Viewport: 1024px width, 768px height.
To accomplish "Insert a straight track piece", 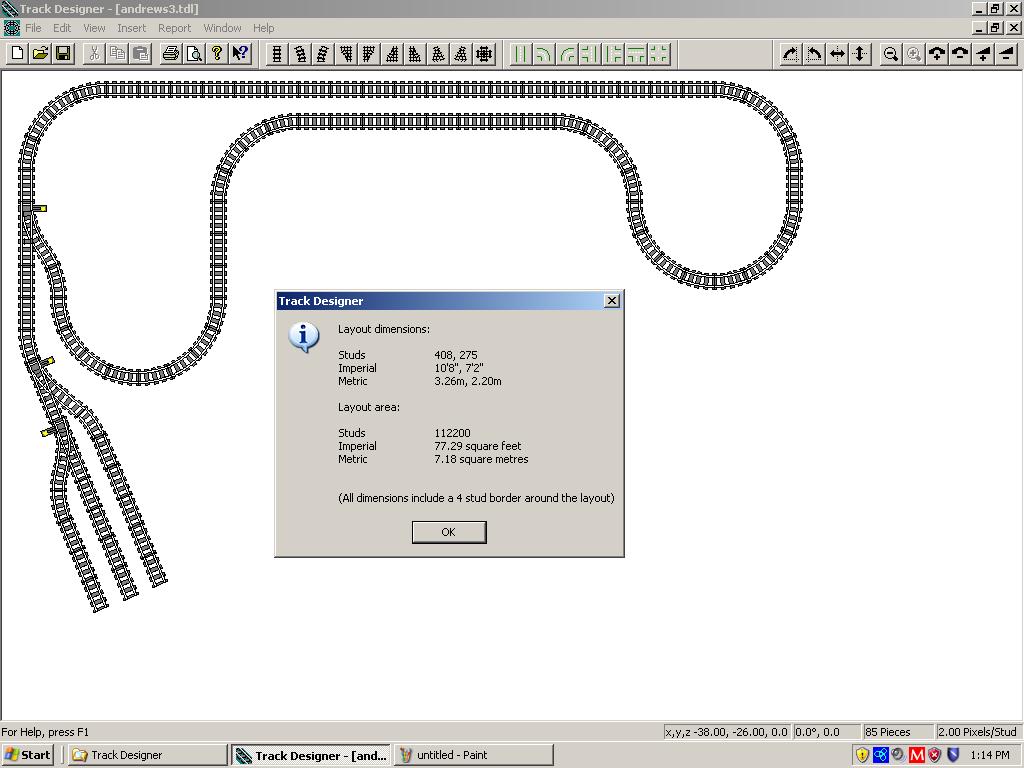I will tap(277, 54).
